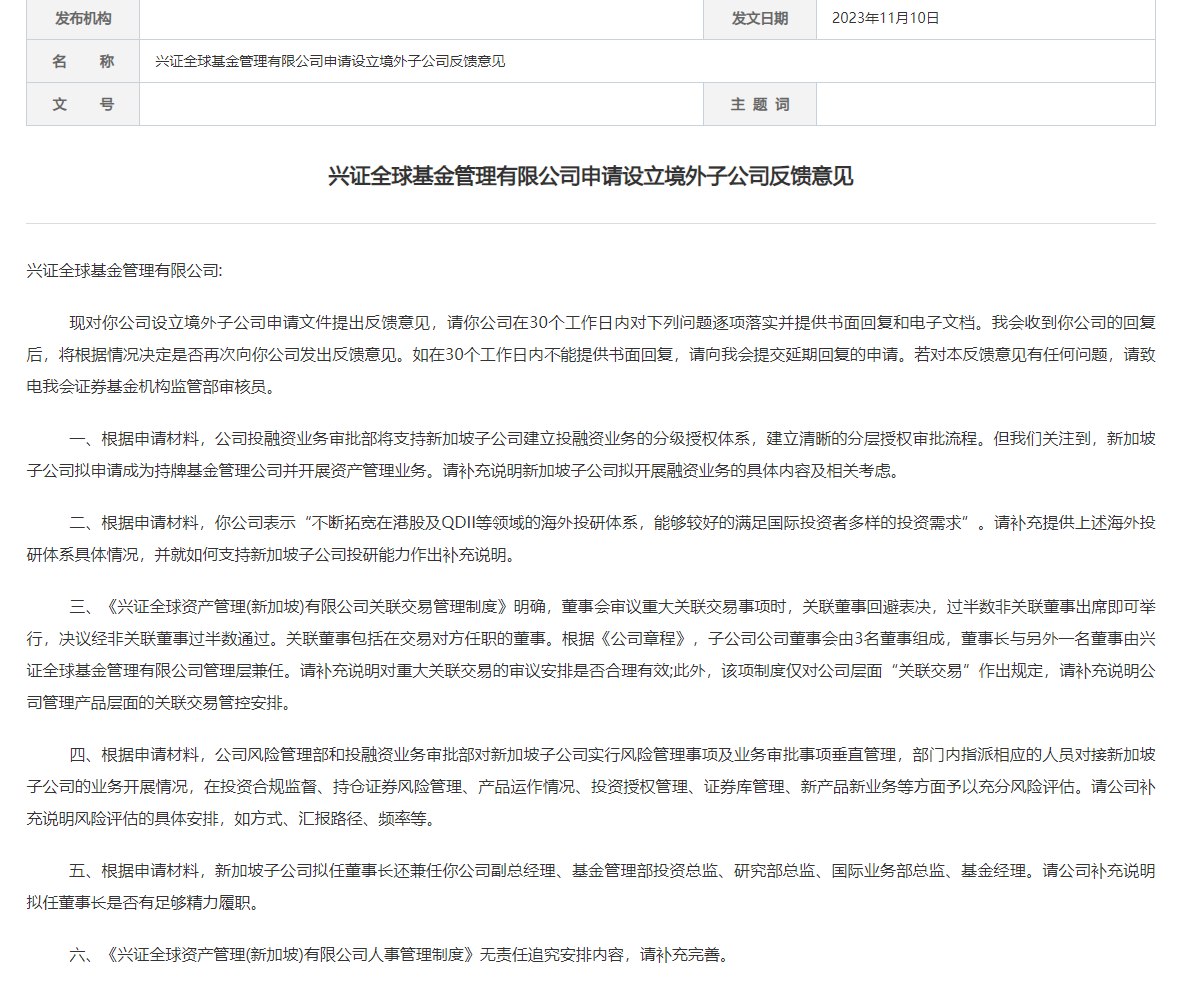Select the date 2023年11月10日
Image resolution: width=1180 pixels, height=995 pixels.
pyautogui.click(x=886, y=19)
